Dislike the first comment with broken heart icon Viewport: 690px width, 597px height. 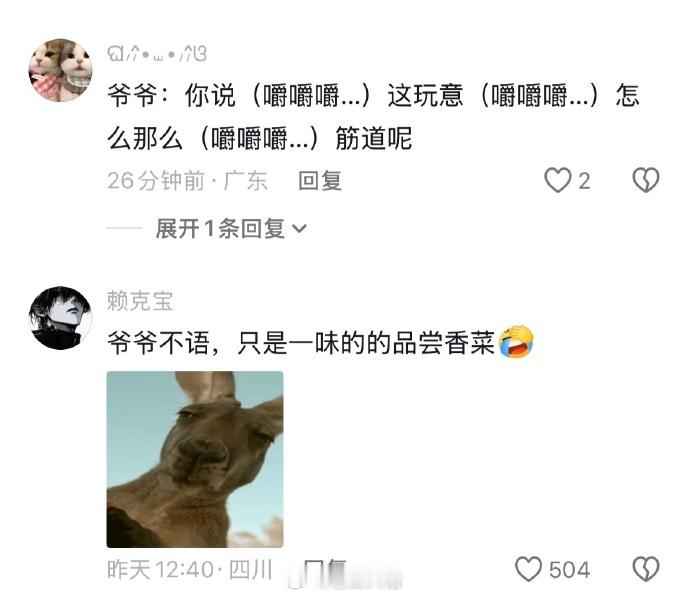pos(646,180)
